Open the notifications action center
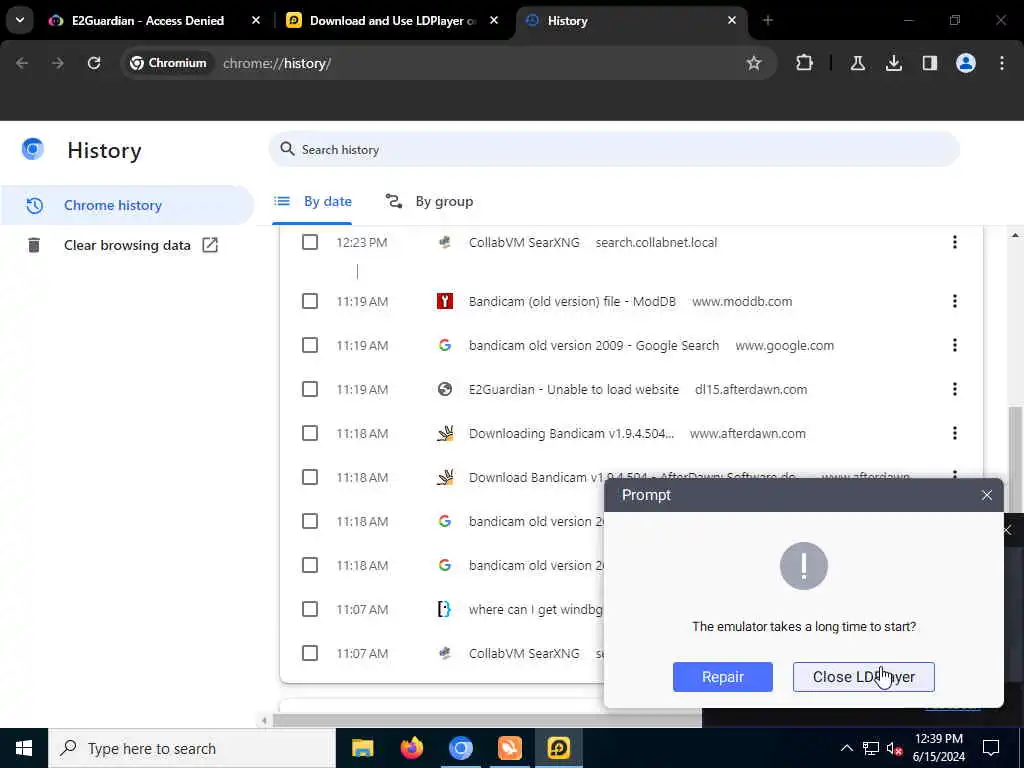This screenshot has width=1024, height=768. [x=991, y=748]
